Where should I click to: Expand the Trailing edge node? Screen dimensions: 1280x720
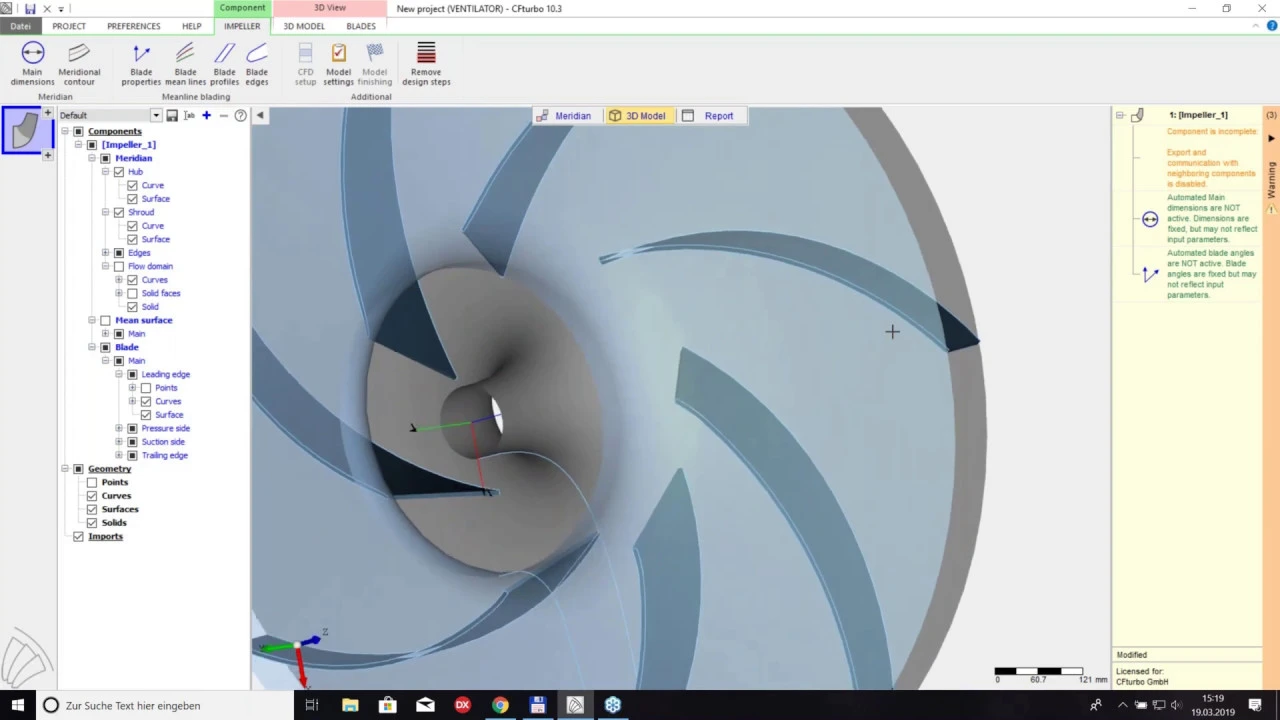(119, 455)
